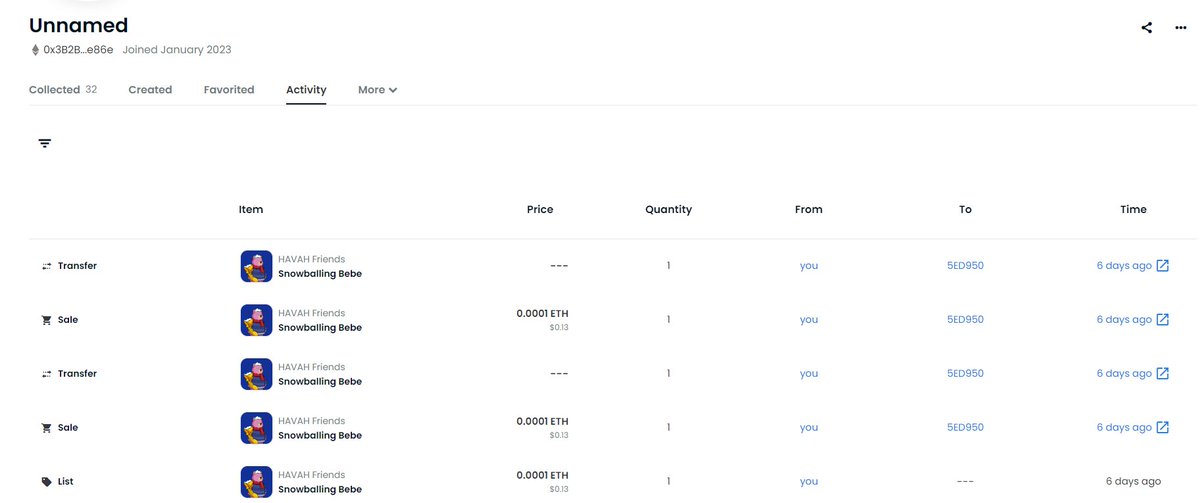Open HAVAH Friends collection in first Sale row

pos(311,313)
